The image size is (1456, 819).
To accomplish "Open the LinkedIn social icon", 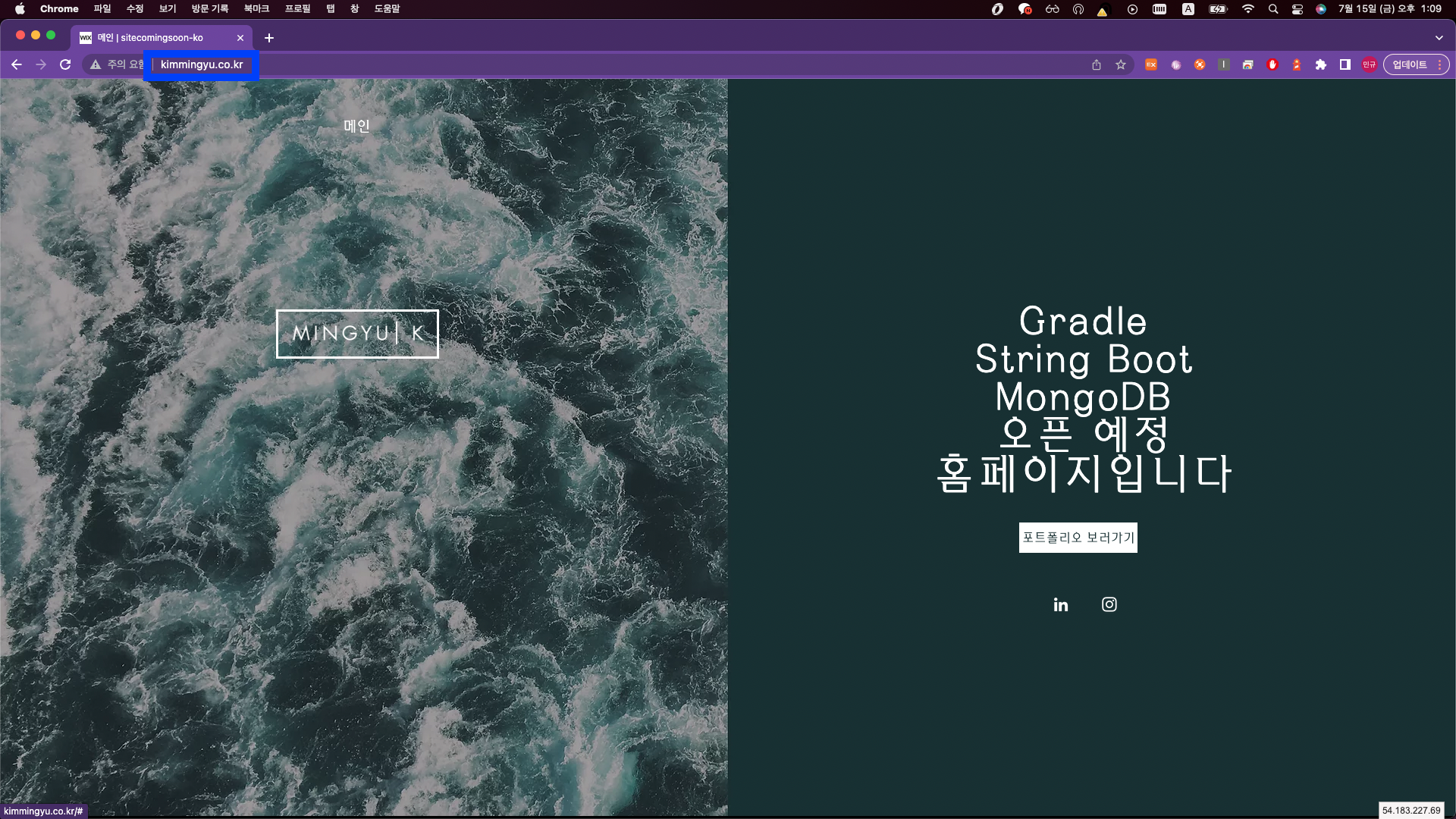I will click(x=1060, y=604).
